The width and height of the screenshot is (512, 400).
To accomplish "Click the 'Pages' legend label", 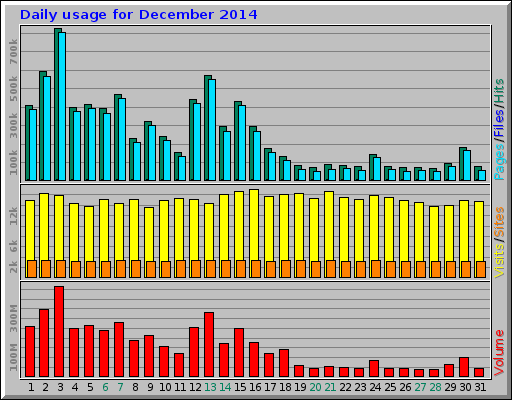I will point(499,162).
